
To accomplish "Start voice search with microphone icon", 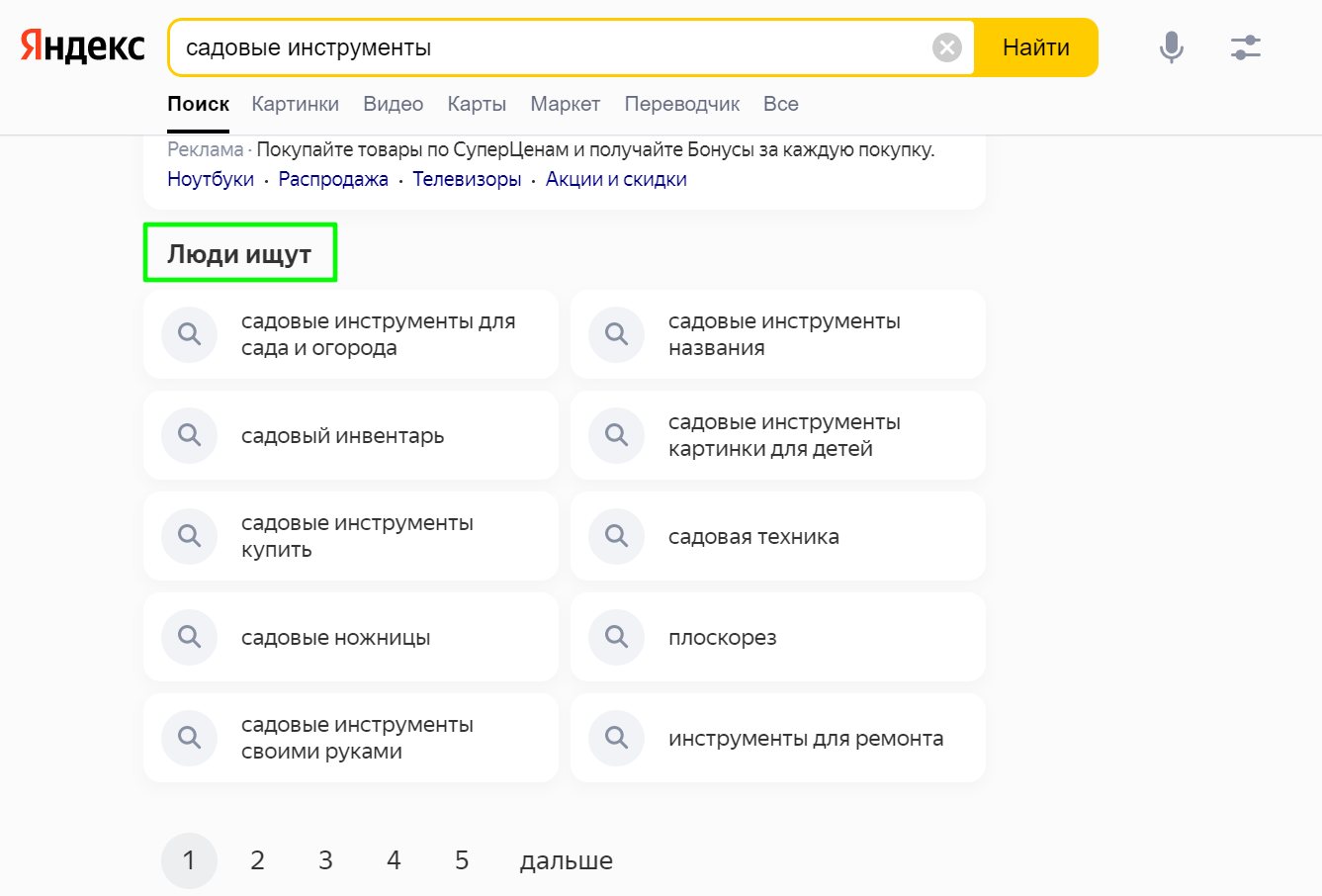I will coord(1172,47).
